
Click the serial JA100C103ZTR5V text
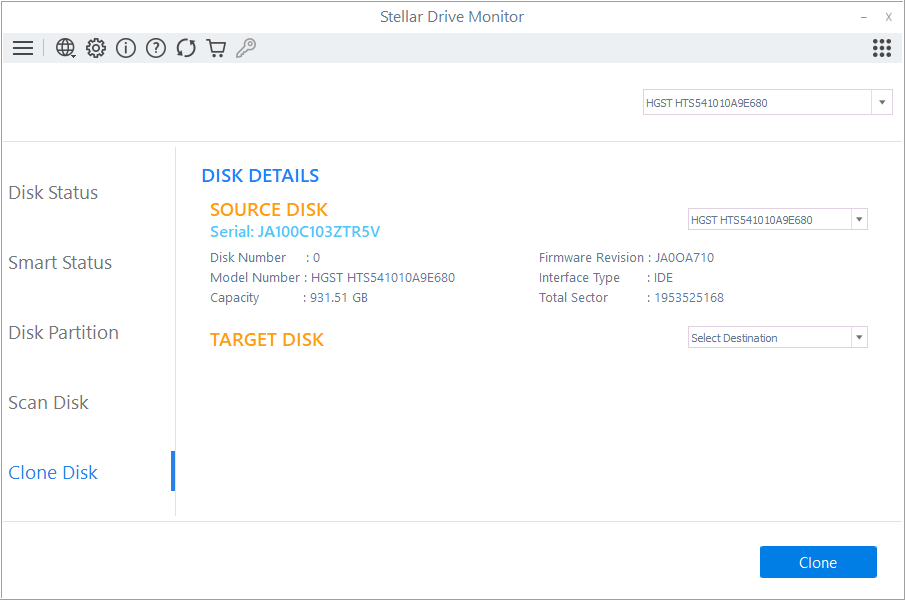coord(295,231)
